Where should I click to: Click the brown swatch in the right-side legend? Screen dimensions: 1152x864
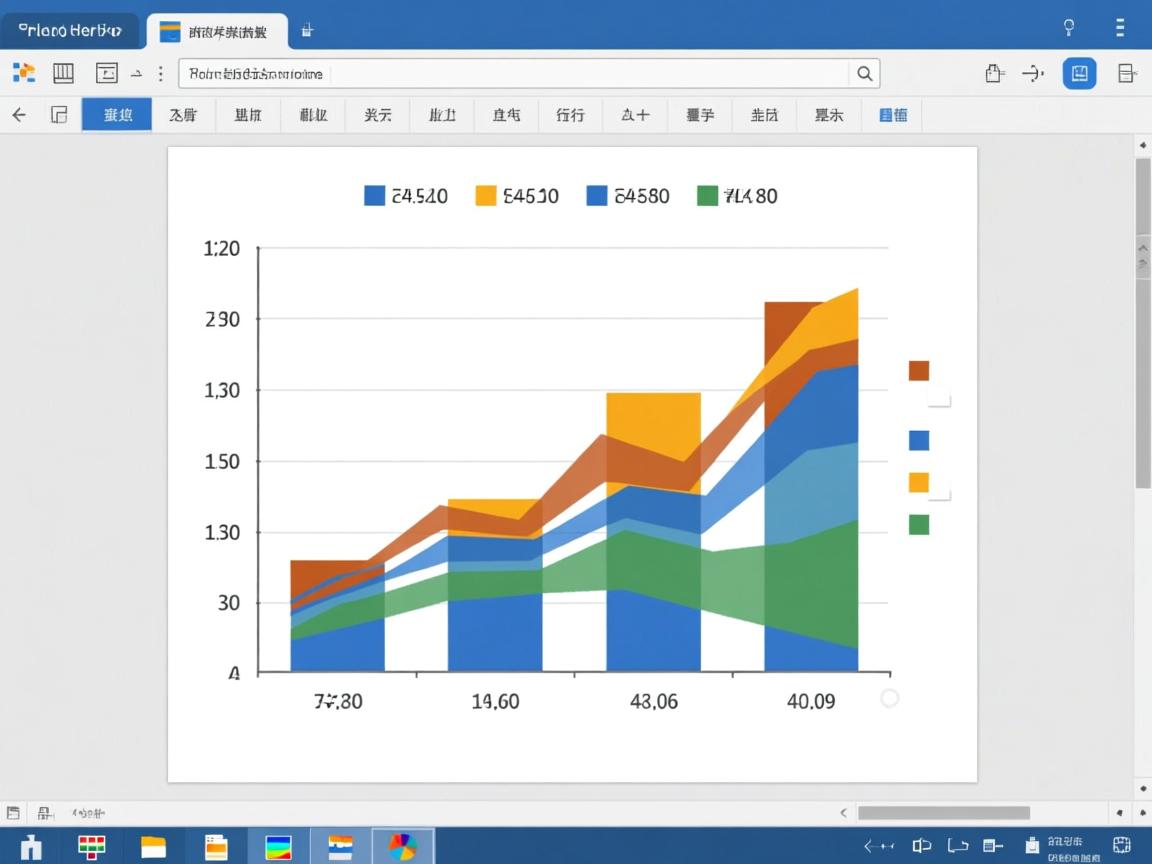[x=918, y=371]
